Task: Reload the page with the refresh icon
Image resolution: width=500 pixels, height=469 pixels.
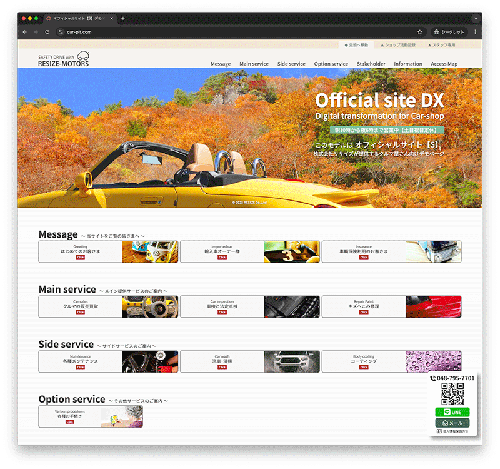Action: point(47,32)
